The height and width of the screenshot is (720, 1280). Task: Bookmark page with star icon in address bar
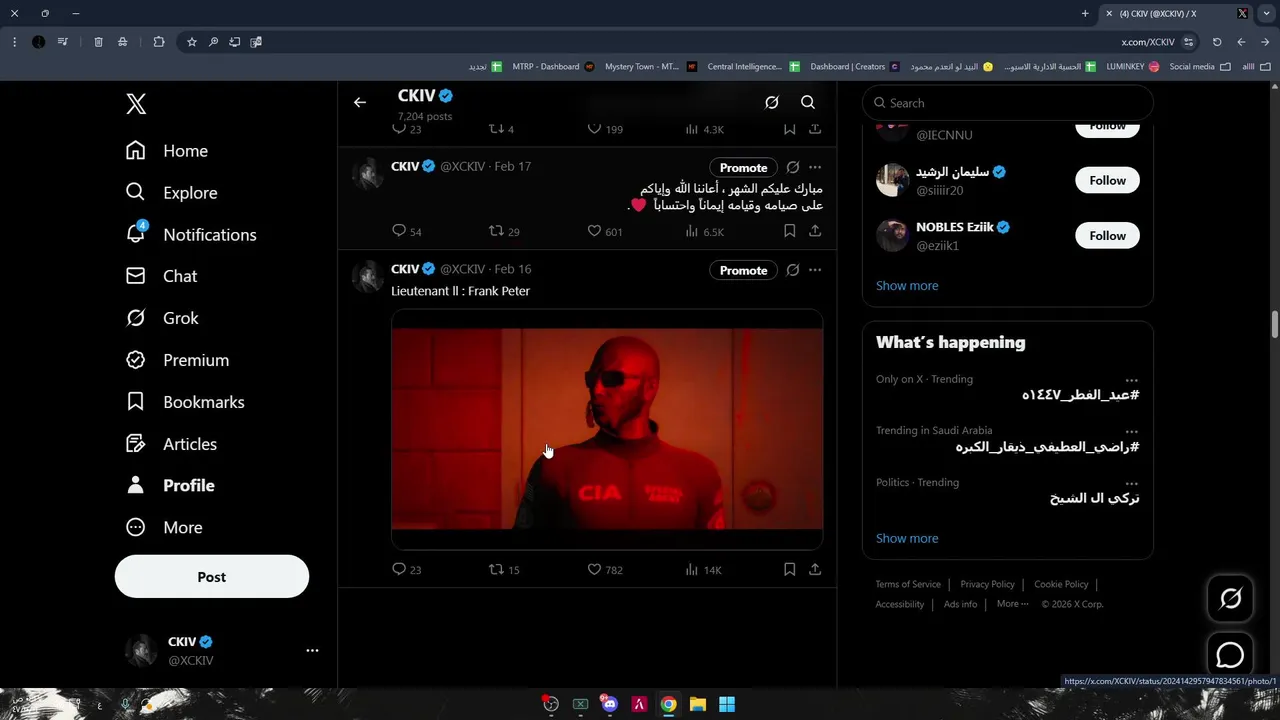tap(192, 42)
